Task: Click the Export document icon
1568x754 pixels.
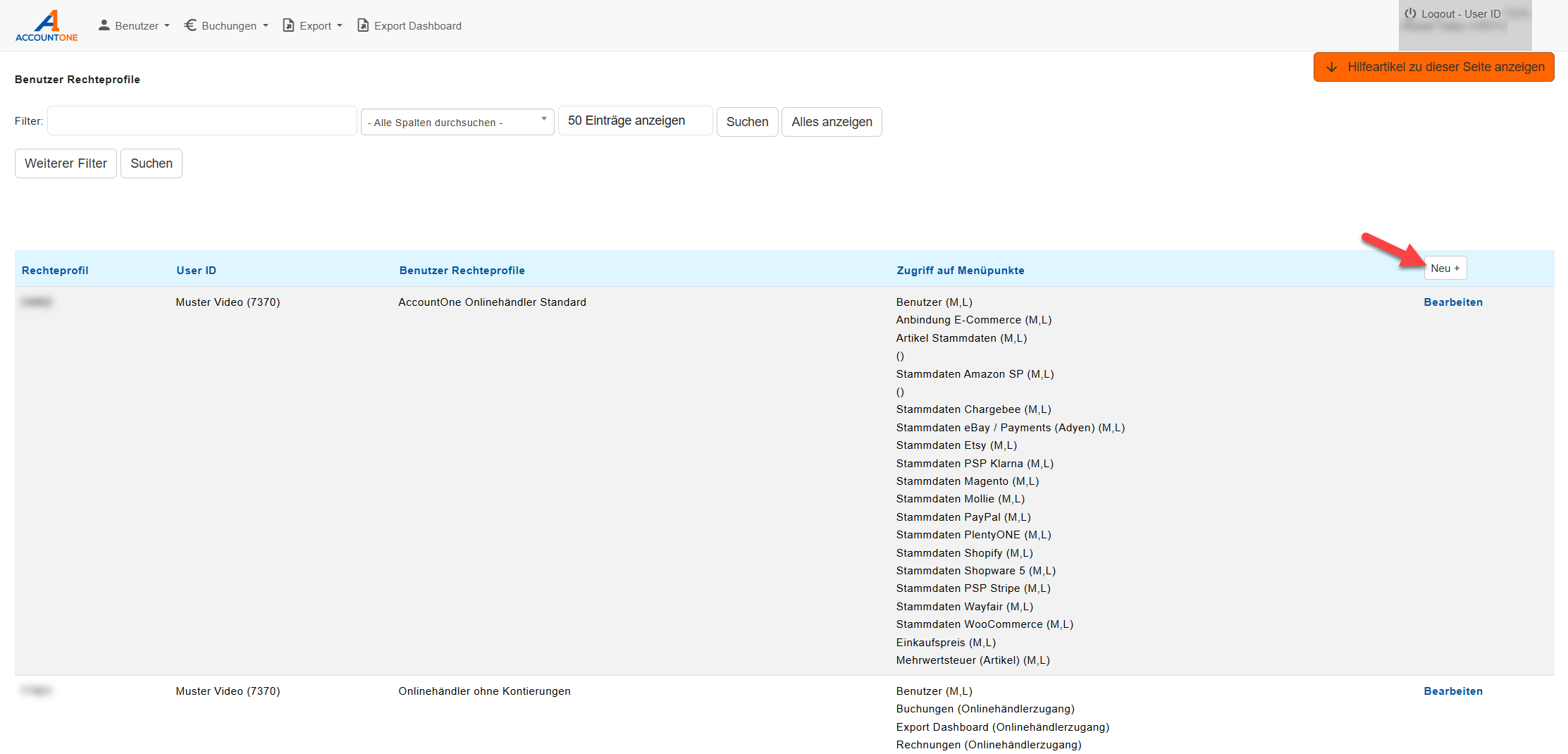Action: pos(288,25)
